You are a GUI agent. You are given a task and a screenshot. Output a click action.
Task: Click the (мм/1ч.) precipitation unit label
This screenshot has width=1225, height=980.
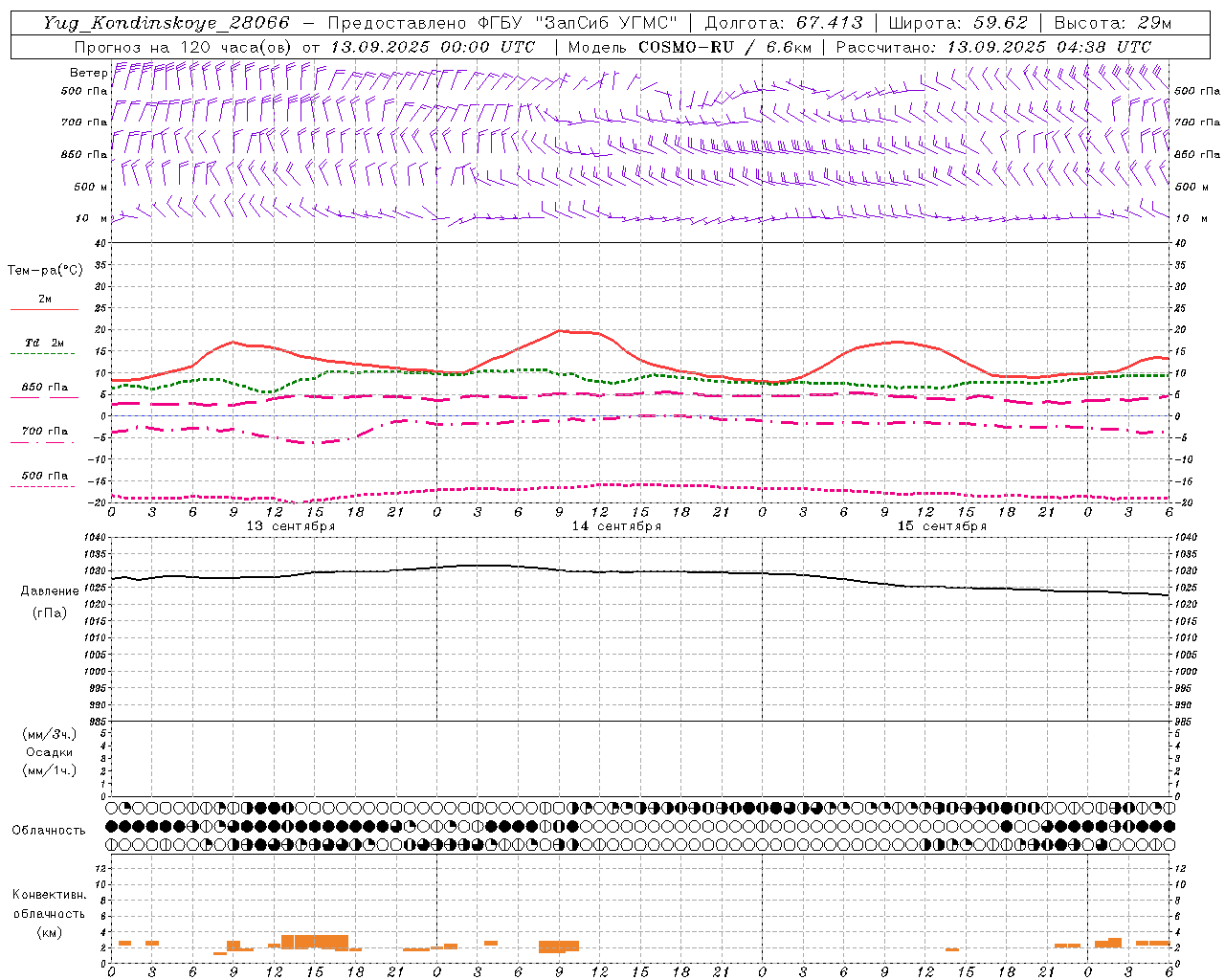50,770
